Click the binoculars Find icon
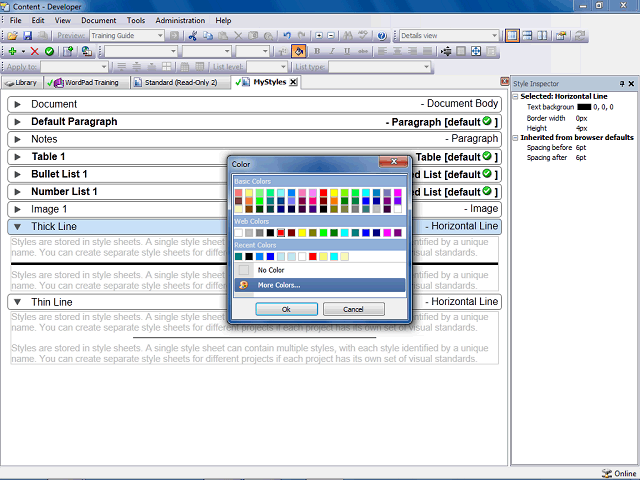The width and height of the screenshot is (640, 480). click(x=348, y=36)
